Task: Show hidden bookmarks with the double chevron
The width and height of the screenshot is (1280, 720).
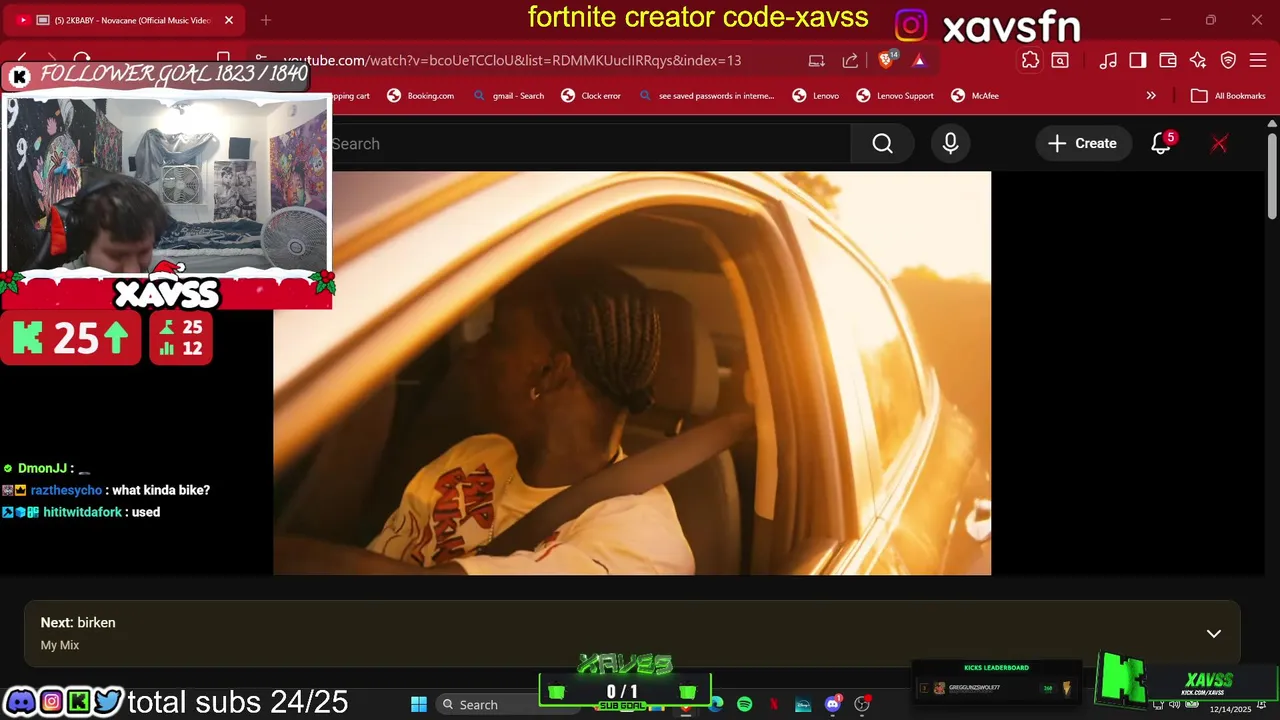Action: coord(1151,96)
